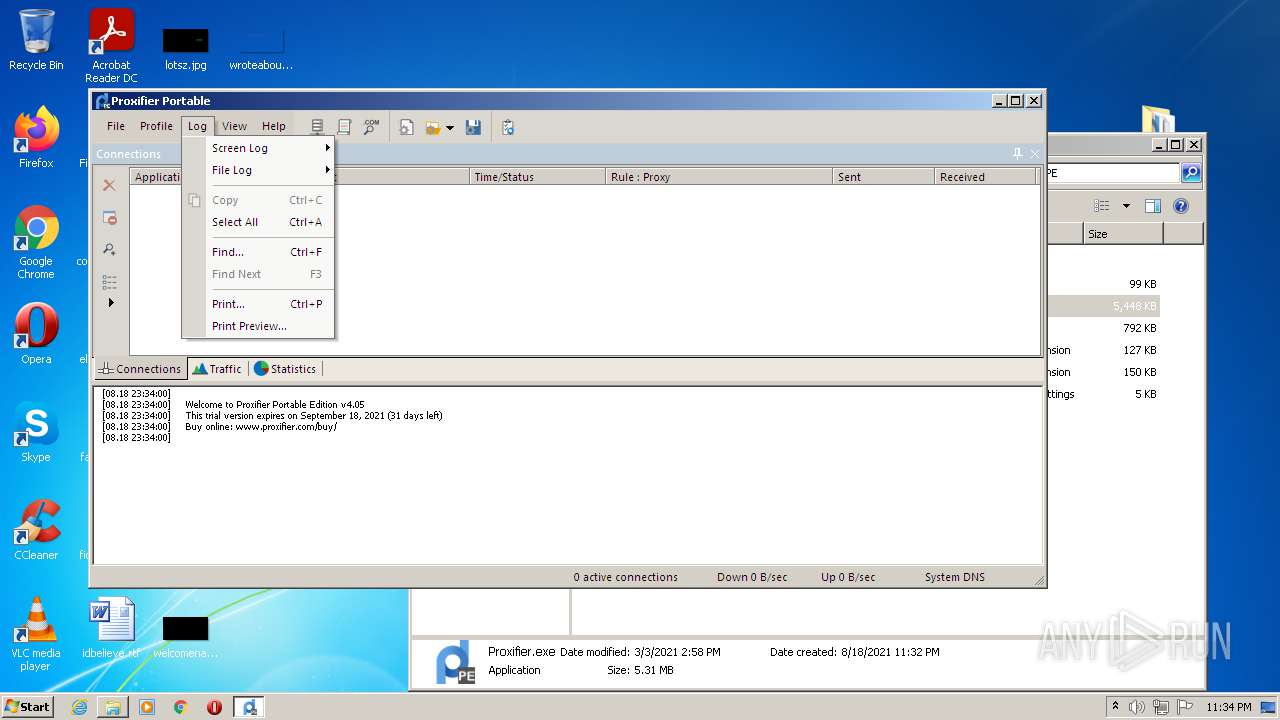Click the Size column header in Explorer
This screenshot has width=1280, height=720.
click(1123, 234)
